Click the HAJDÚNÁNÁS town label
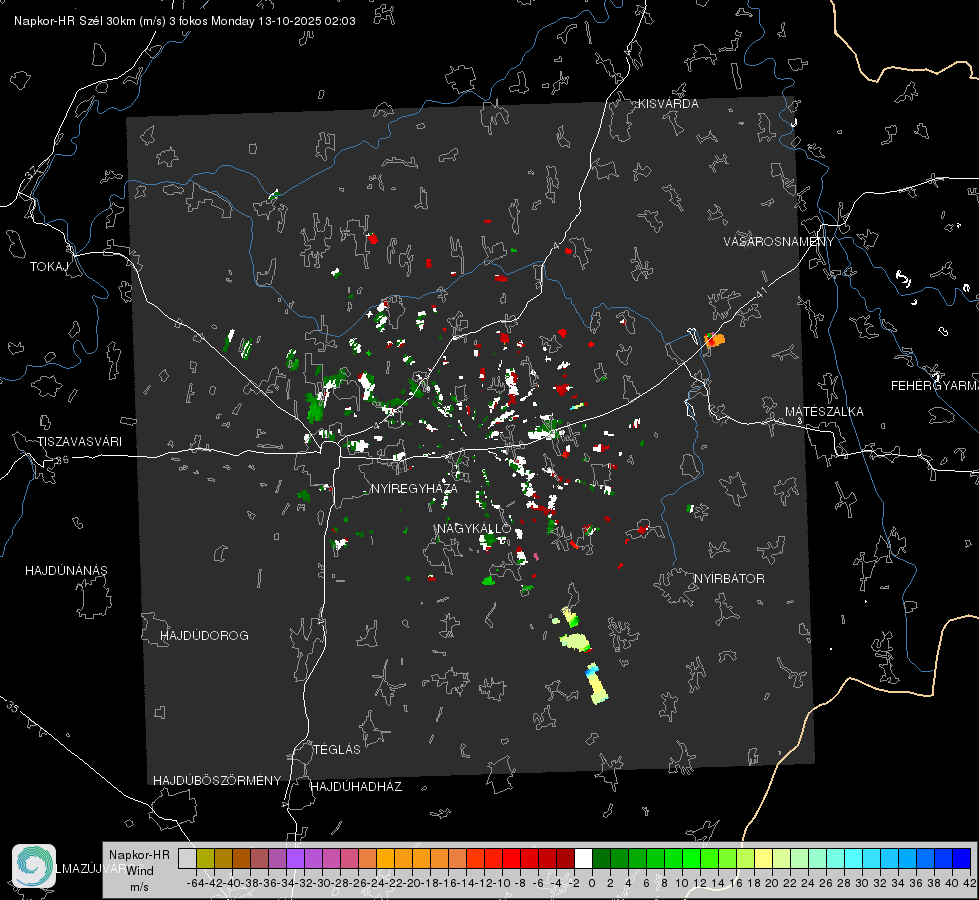The height and width of the screenshot is (900, 979). pyautogui.click(x=66, y=570)
